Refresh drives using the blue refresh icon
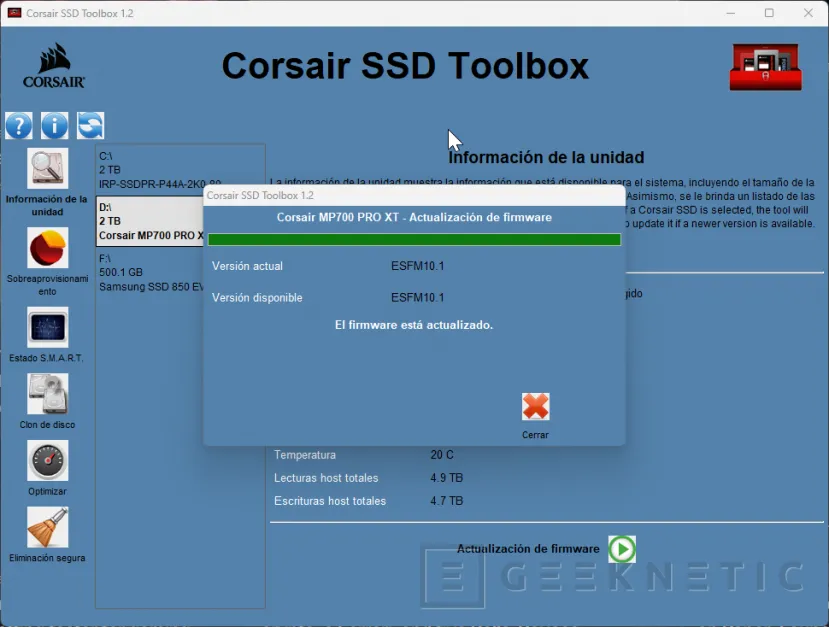This screenshot has width=829, height=627. 90,125
